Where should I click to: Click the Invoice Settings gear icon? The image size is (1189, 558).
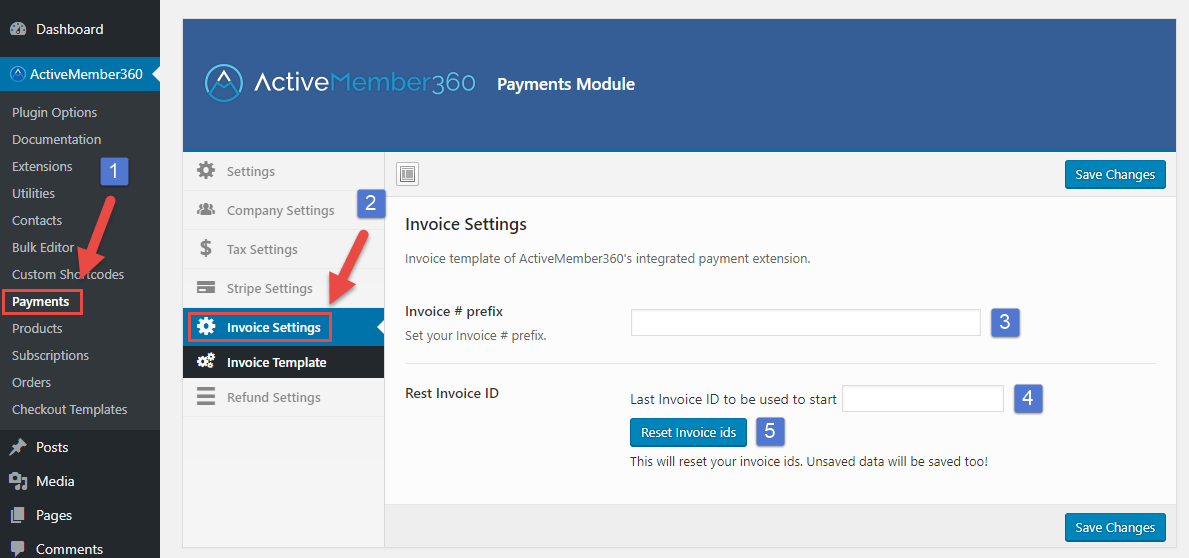pyautogui.click(x=205, y=328)
